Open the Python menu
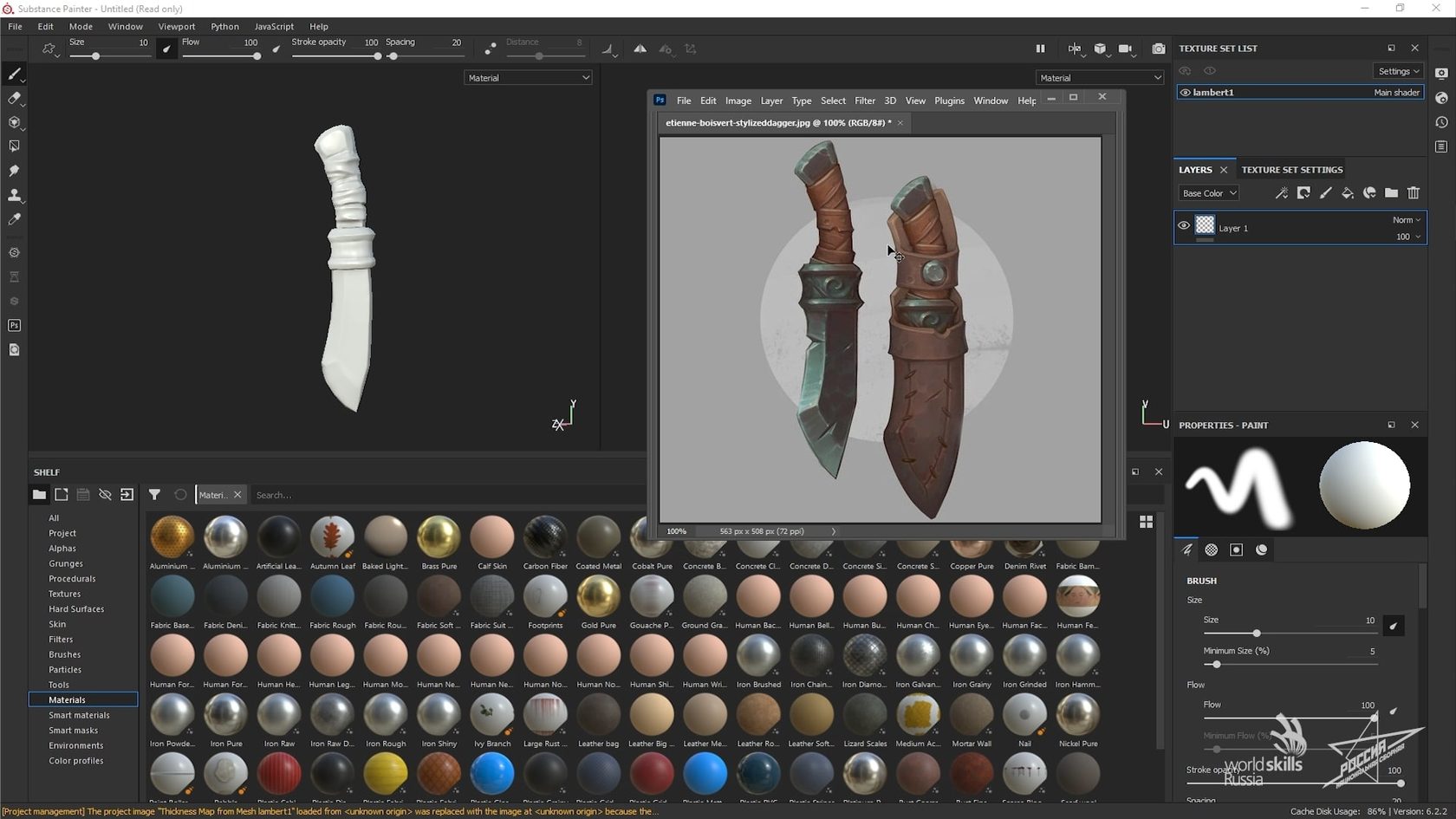Screen dimensions: 1456x819 coord(224,27)
